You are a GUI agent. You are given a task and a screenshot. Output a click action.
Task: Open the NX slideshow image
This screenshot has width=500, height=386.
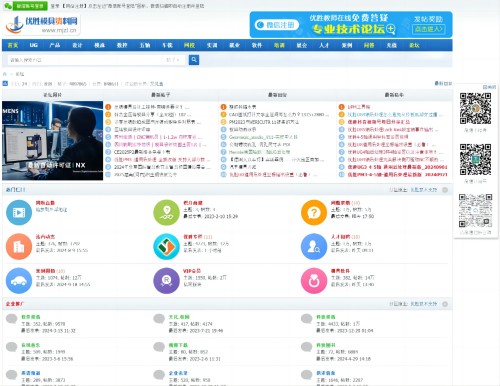52,141
